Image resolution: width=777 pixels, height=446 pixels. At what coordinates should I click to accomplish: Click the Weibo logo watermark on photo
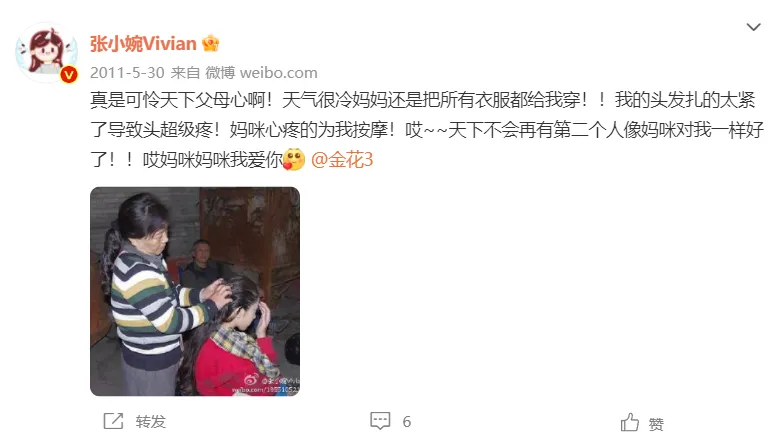[x=251, y=380]
